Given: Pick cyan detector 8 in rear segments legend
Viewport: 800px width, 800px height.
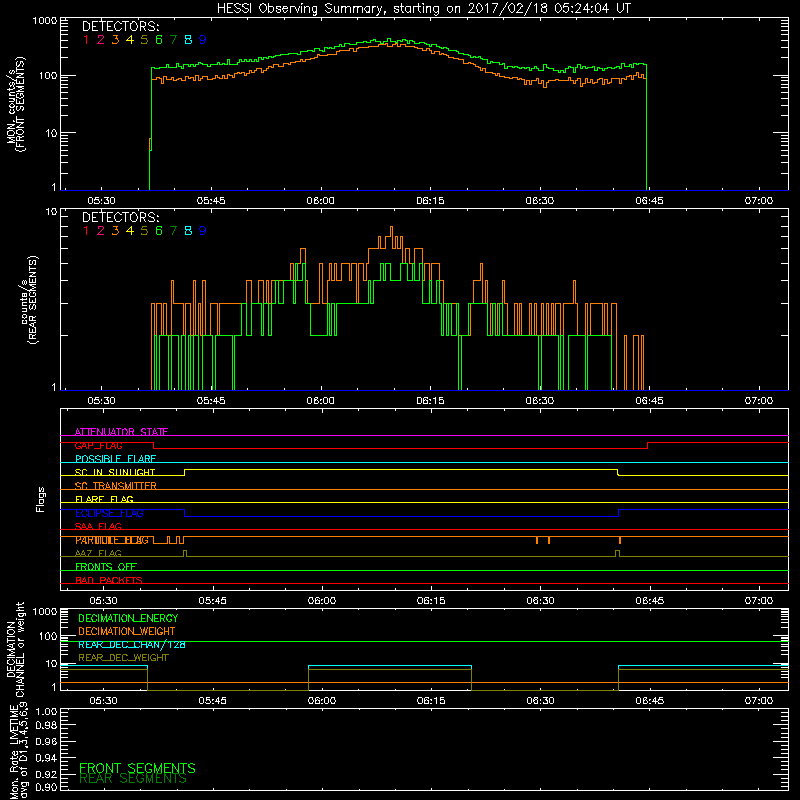Looking at the screenshot, I should click(188, 231).
